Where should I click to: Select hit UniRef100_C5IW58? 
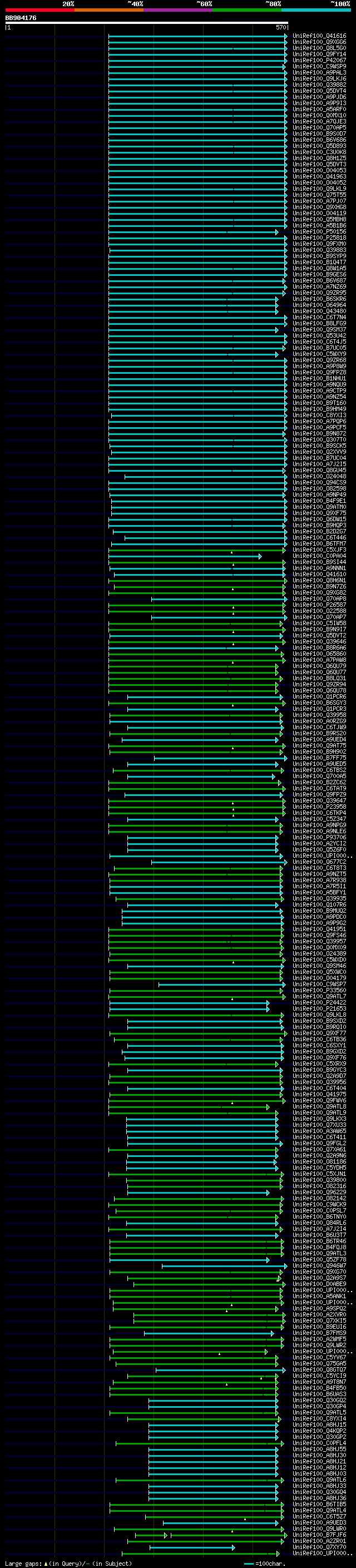(319, 624)
